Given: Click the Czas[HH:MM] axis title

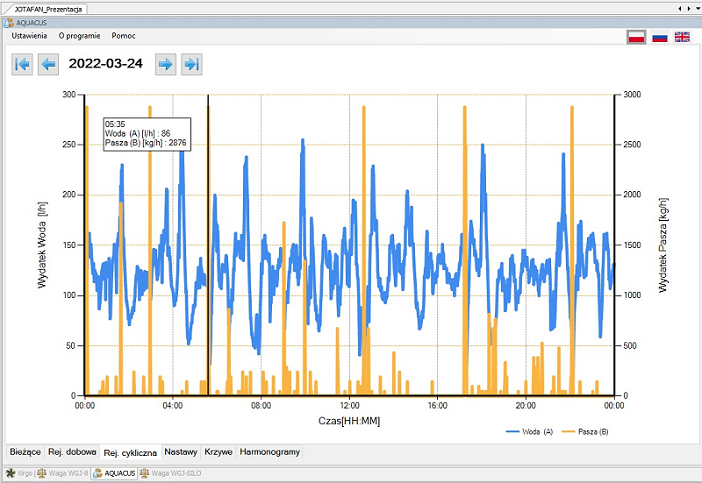Looking at the screenshot, I should click(x=349, y=421).
